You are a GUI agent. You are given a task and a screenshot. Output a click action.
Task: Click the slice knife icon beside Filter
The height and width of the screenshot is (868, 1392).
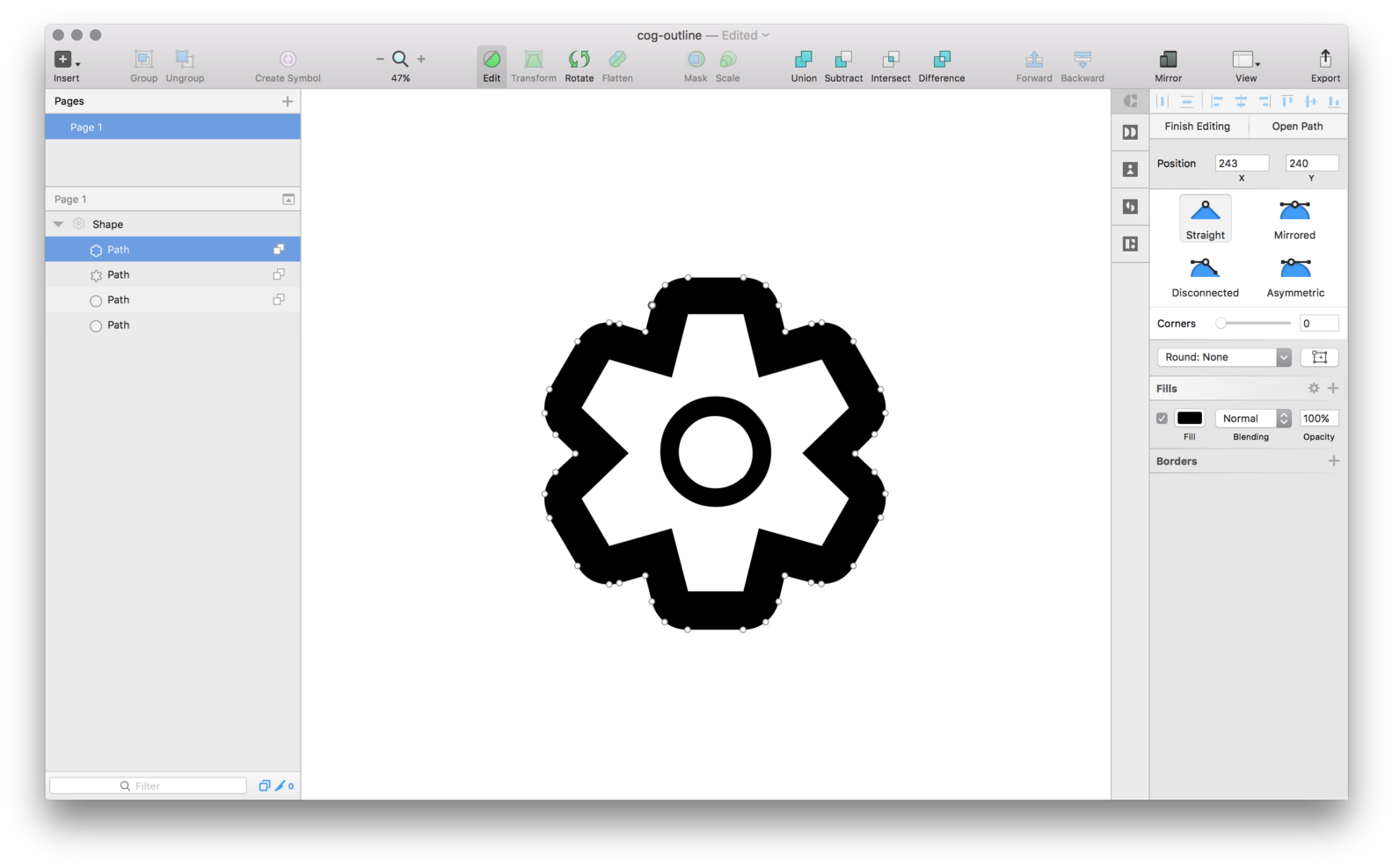point(281,785)
